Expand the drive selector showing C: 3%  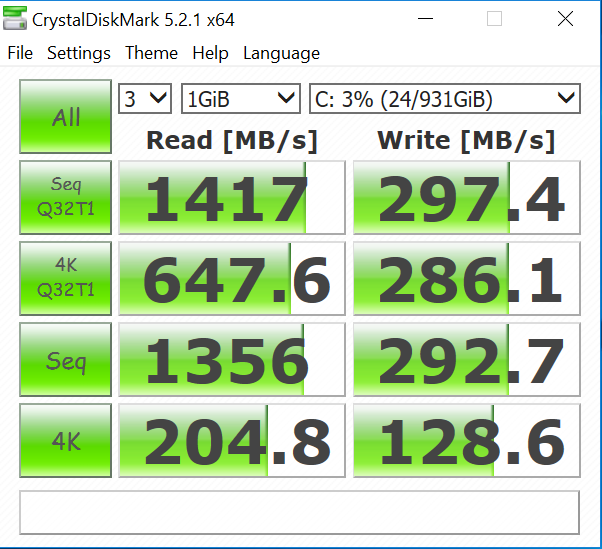tap(445, 99)
